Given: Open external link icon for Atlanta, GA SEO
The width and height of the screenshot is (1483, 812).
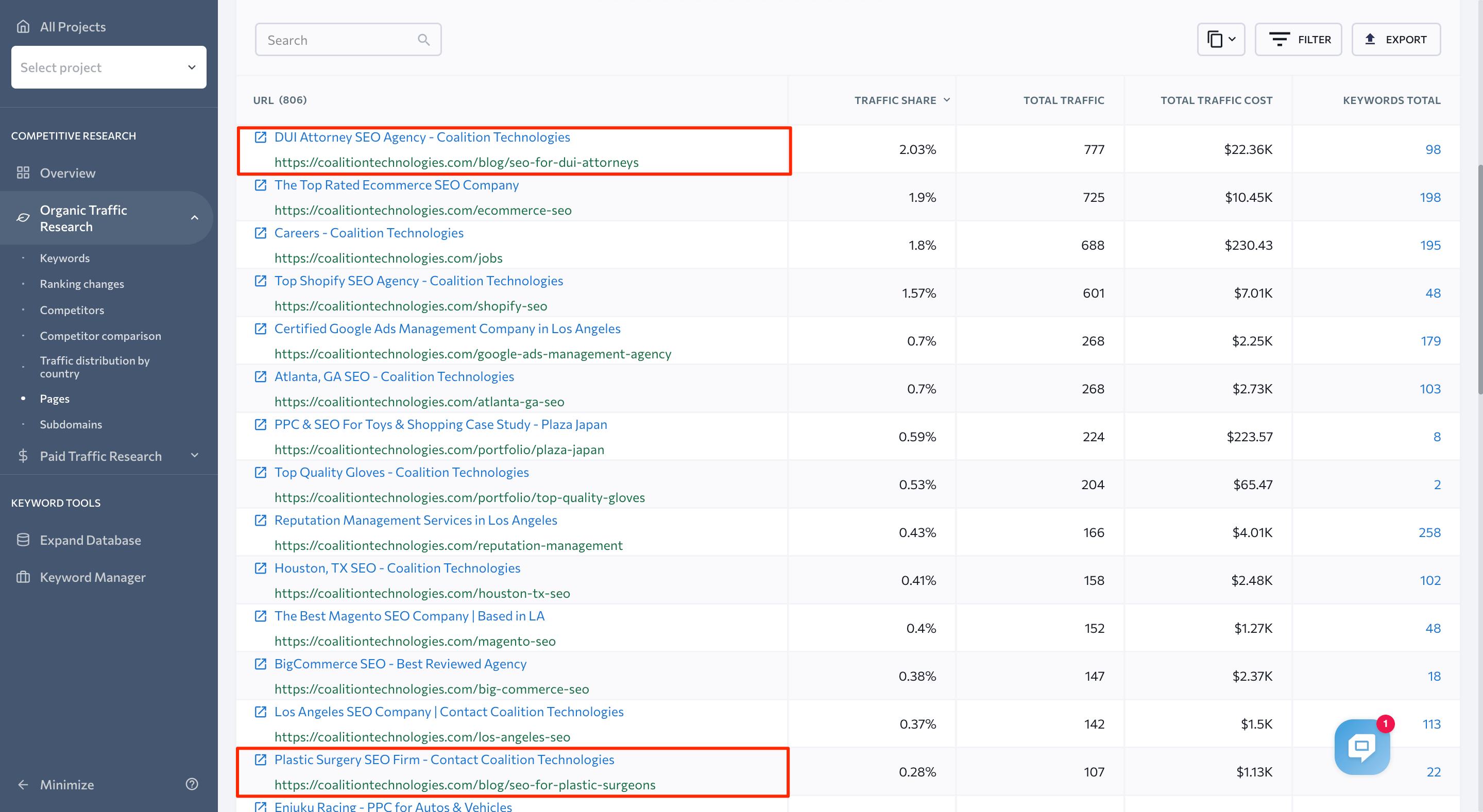Looking at the screenshot, I should point(261,376).
